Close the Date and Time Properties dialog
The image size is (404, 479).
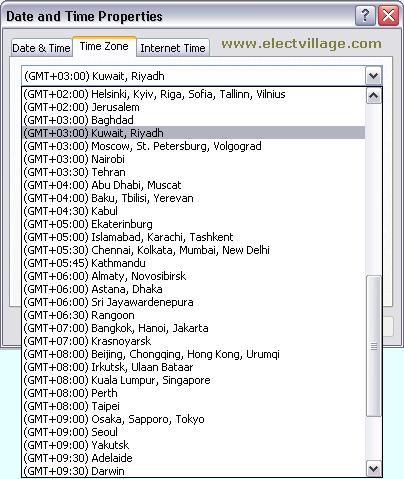coord(388,15)
